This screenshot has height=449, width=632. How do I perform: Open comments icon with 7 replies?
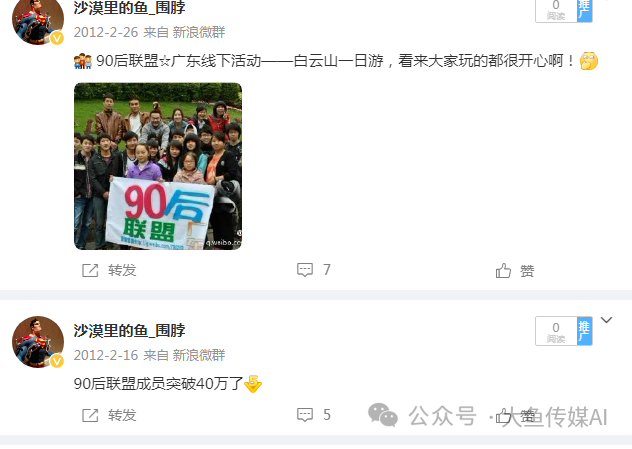(305, 270)
